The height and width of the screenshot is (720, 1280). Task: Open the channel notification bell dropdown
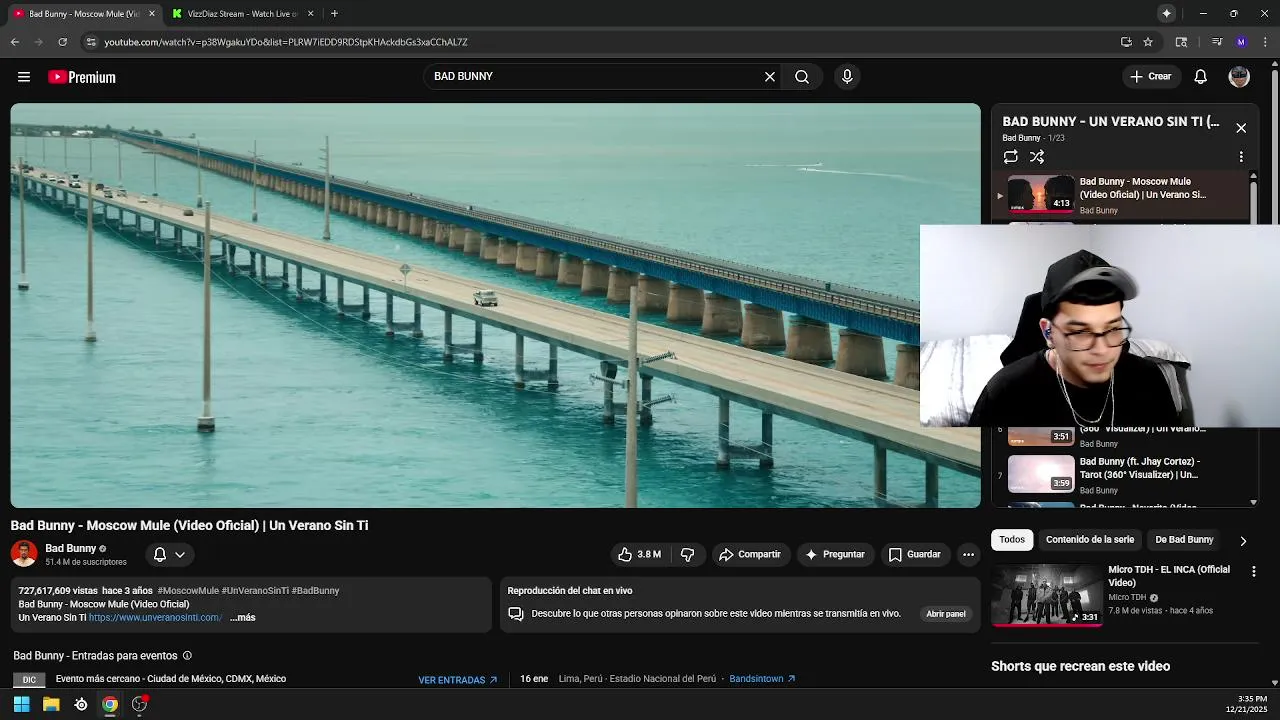169,554
